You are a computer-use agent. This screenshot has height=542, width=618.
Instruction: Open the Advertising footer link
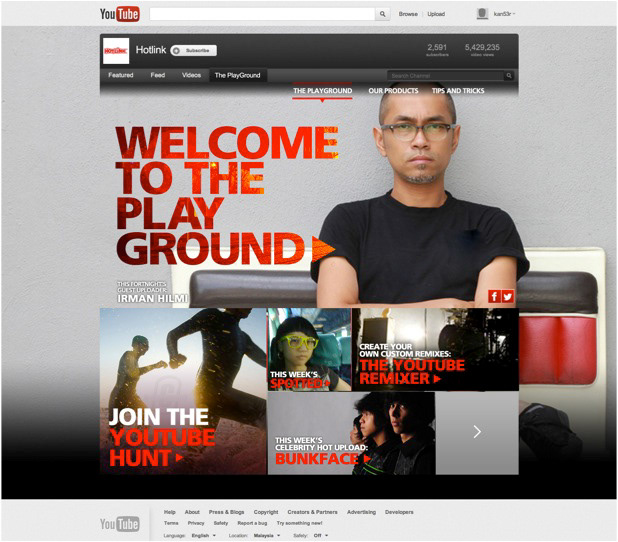[x=361, y=512]
